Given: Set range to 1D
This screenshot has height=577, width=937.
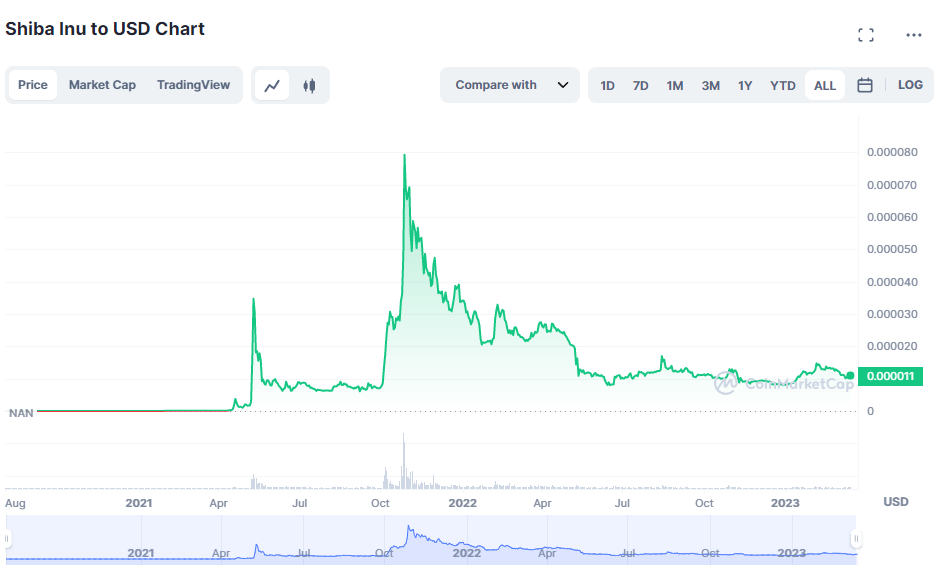Looking at the screenshot, I should click(607, 85).
